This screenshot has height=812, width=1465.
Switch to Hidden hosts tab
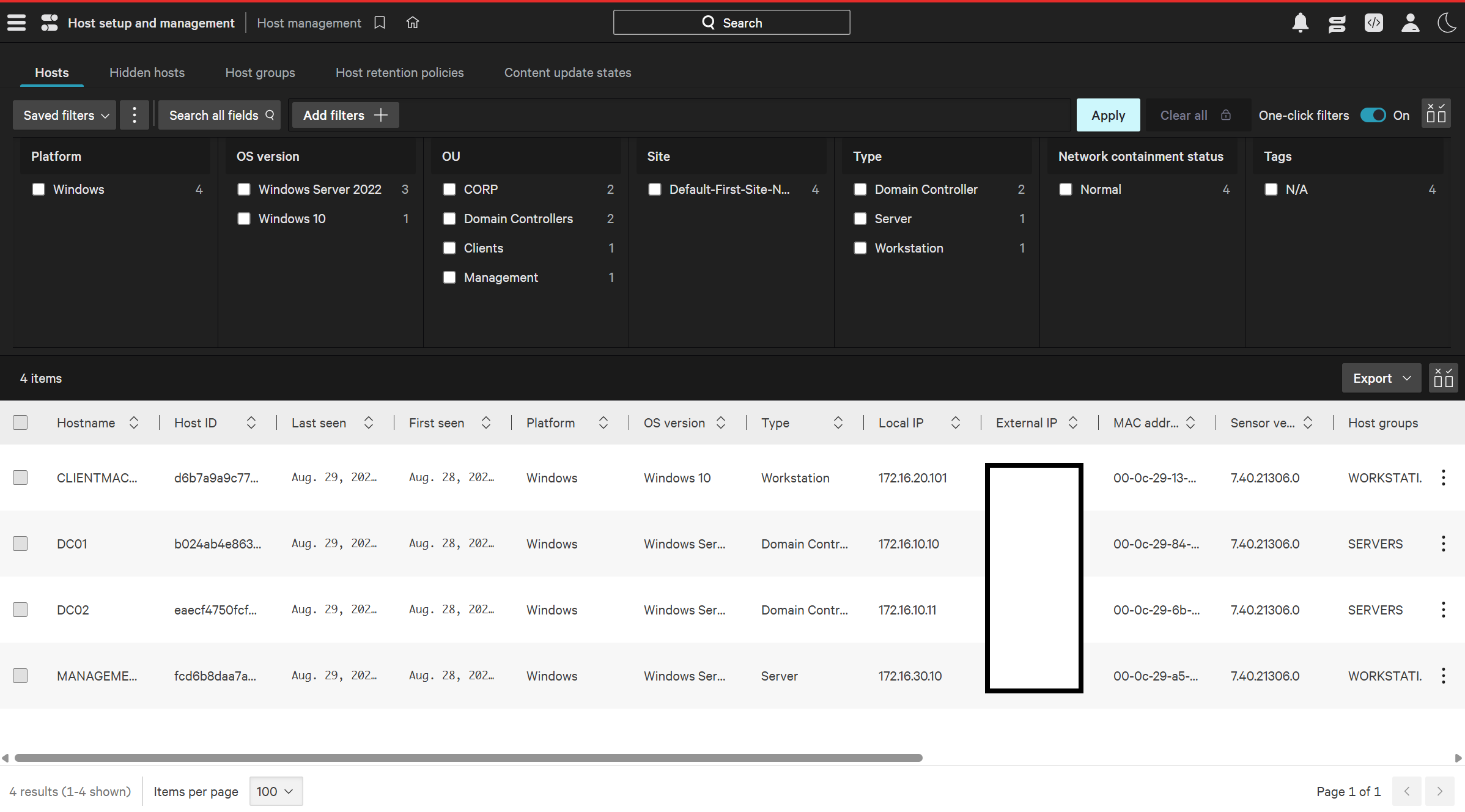click(x=147, y=73)
